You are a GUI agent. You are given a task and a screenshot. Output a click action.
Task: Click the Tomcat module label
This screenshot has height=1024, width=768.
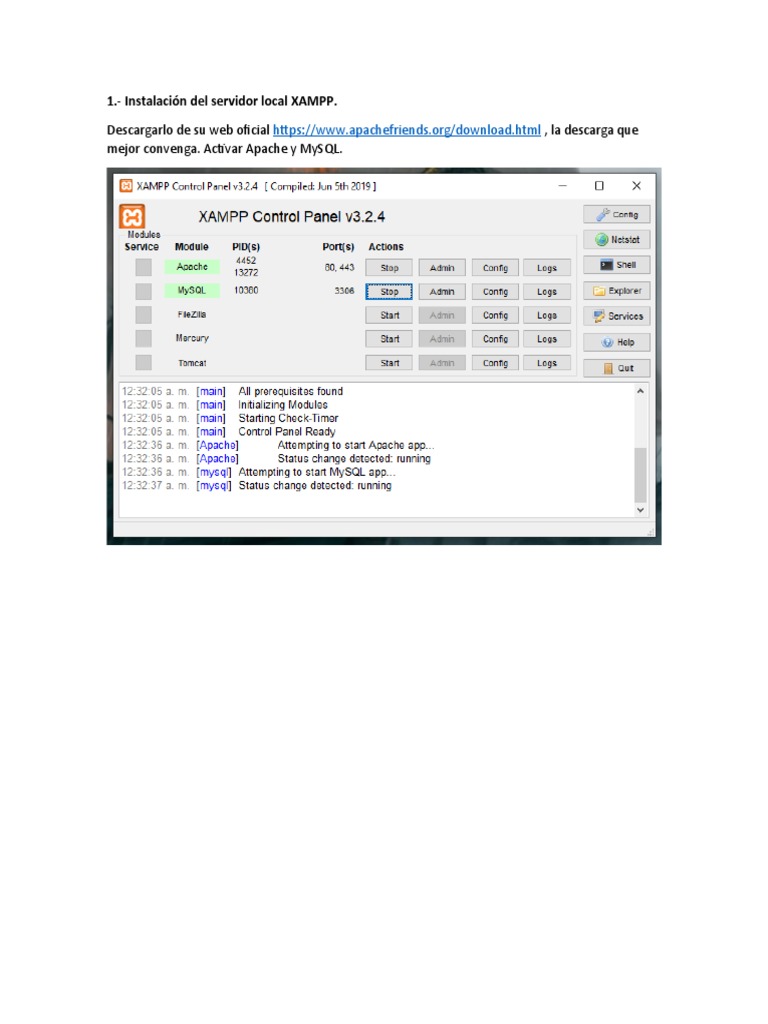[x=192, y=362]
